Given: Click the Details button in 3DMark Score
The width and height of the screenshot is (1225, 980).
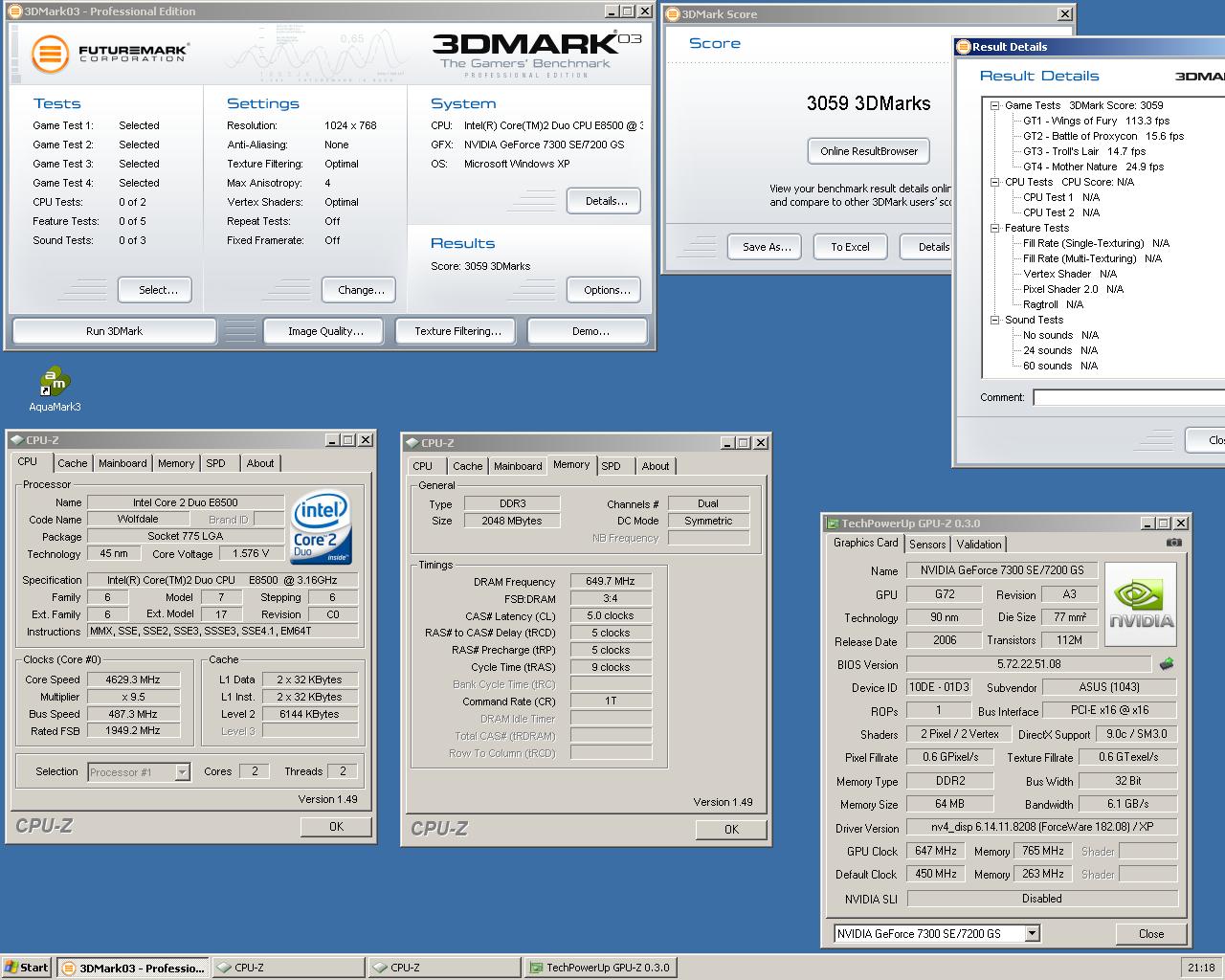Looking at the screenshot, I should click(x=927, y=247).
